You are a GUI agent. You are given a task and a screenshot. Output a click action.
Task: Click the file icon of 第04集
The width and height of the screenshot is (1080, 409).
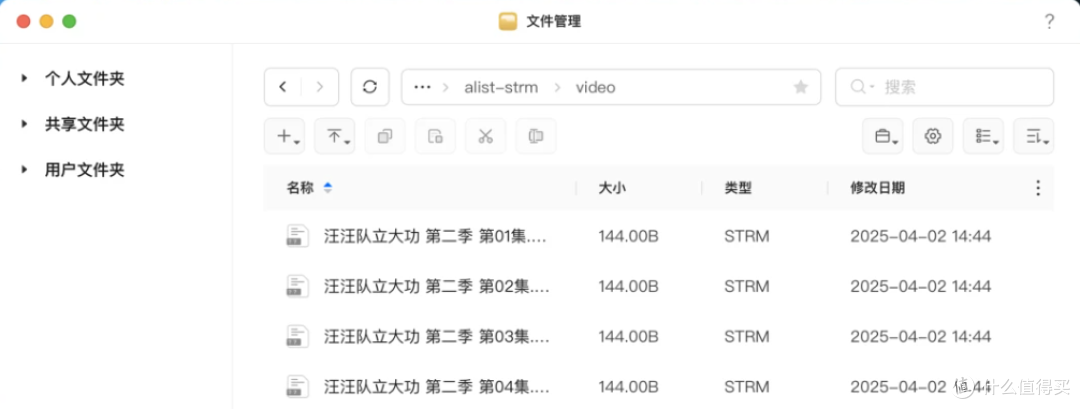pos(298,386)
